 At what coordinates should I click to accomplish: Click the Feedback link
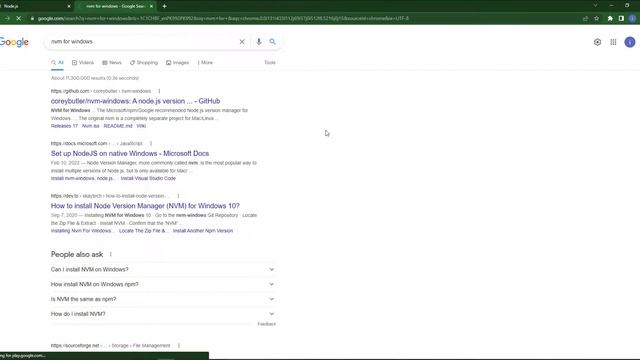[267, 324]
